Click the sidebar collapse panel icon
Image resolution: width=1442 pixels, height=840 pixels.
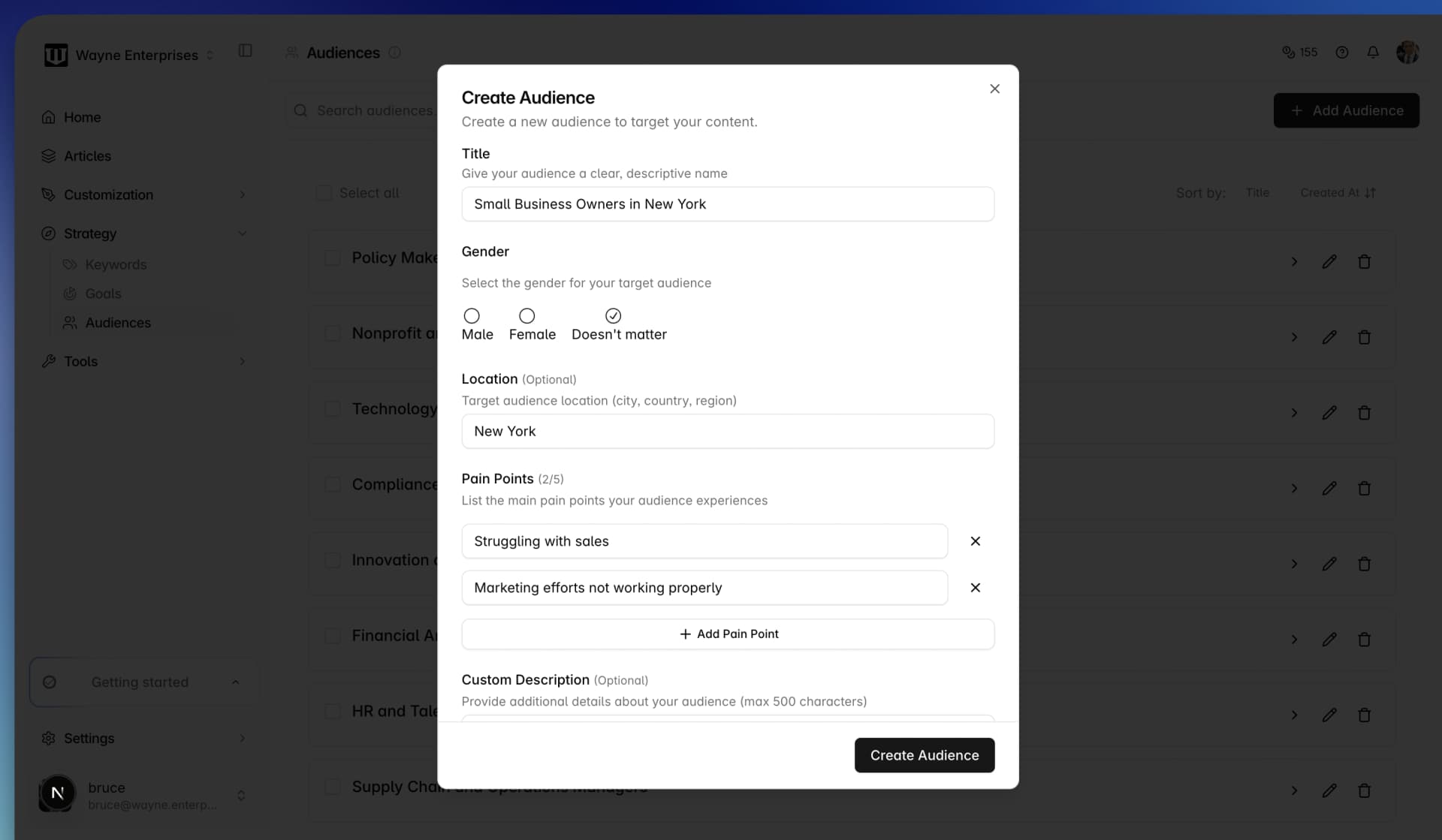pos(244,51)
